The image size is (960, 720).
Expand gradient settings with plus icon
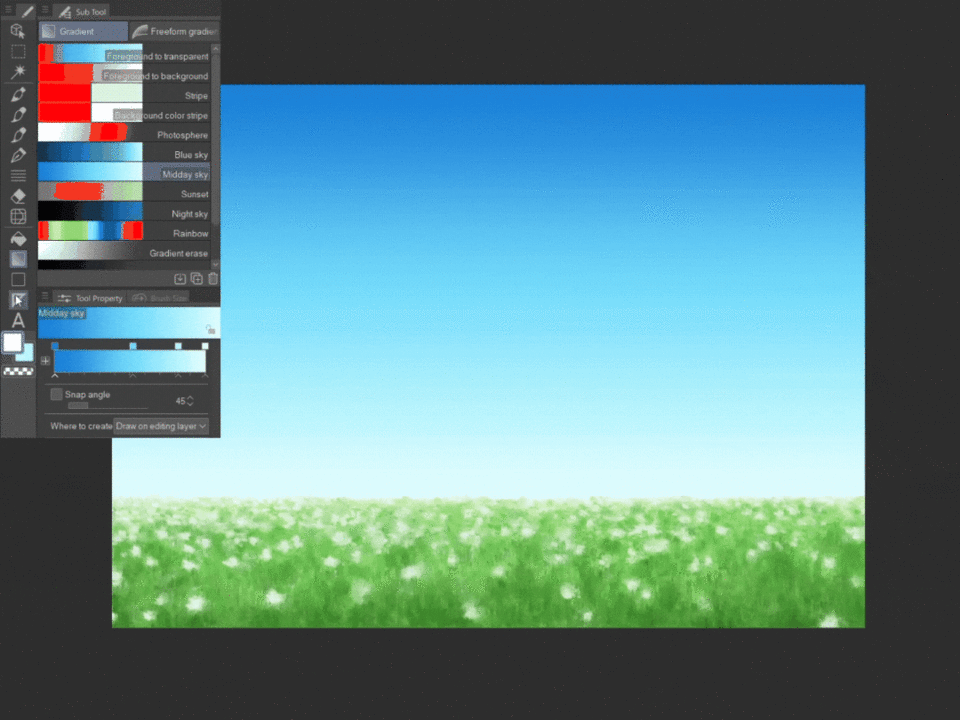pos(45,361)
